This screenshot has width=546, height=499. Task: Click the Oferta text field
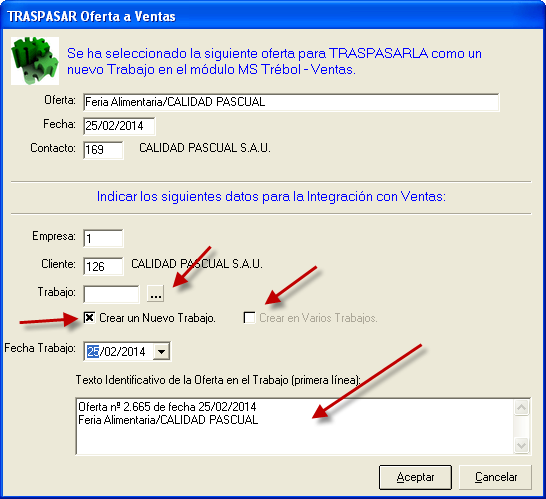(291, 102)
